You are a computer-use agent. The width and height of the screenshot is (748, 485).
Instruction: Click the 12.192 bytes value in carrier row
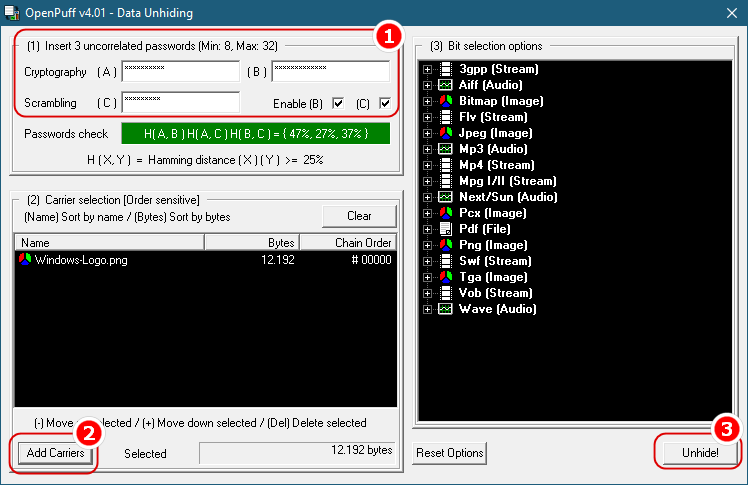click(x=278, y=260)
